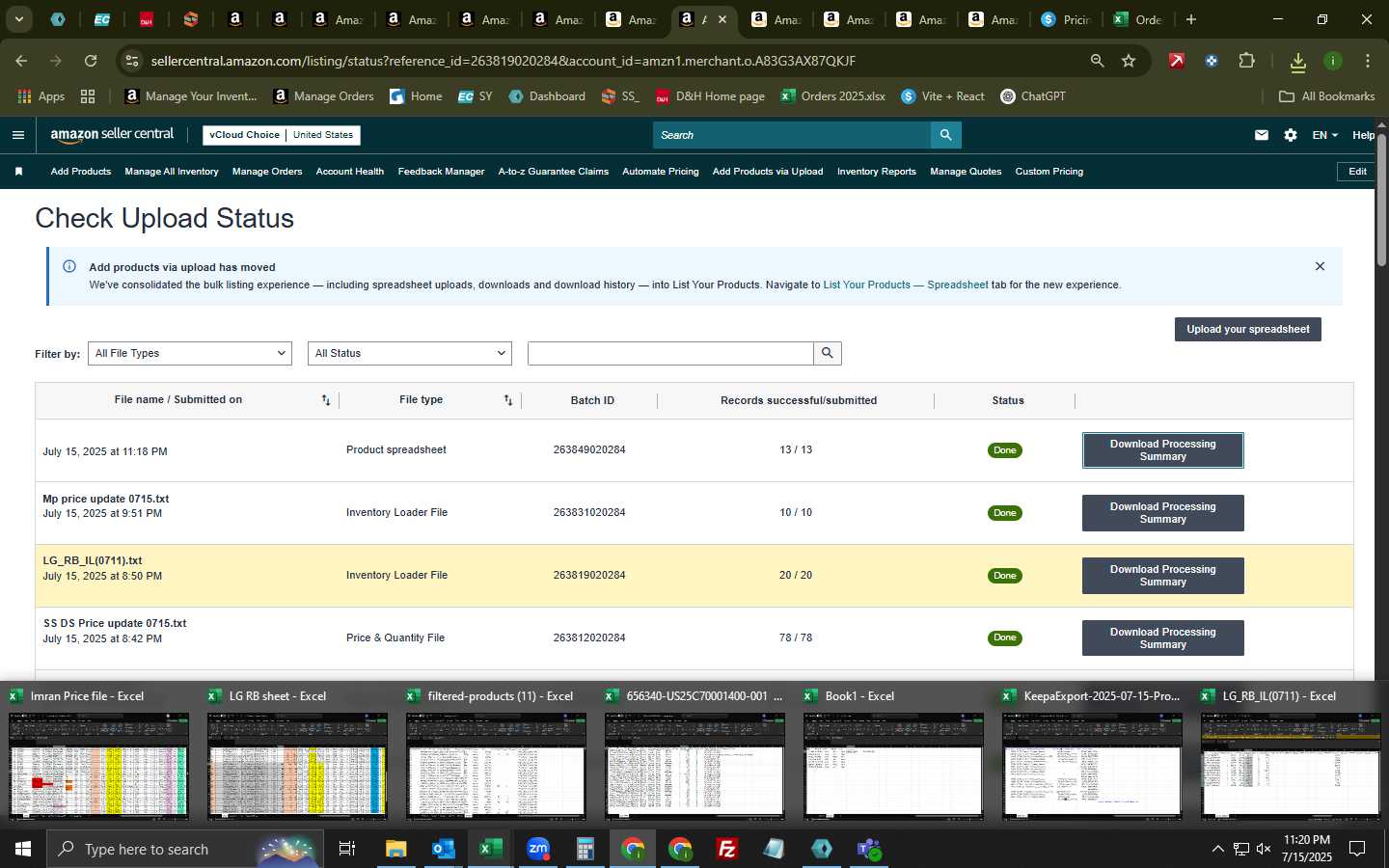Viewport: 1389px width, 868px height.
Task: Open the All Bookmarks folder
Action: click(1326, 96)
